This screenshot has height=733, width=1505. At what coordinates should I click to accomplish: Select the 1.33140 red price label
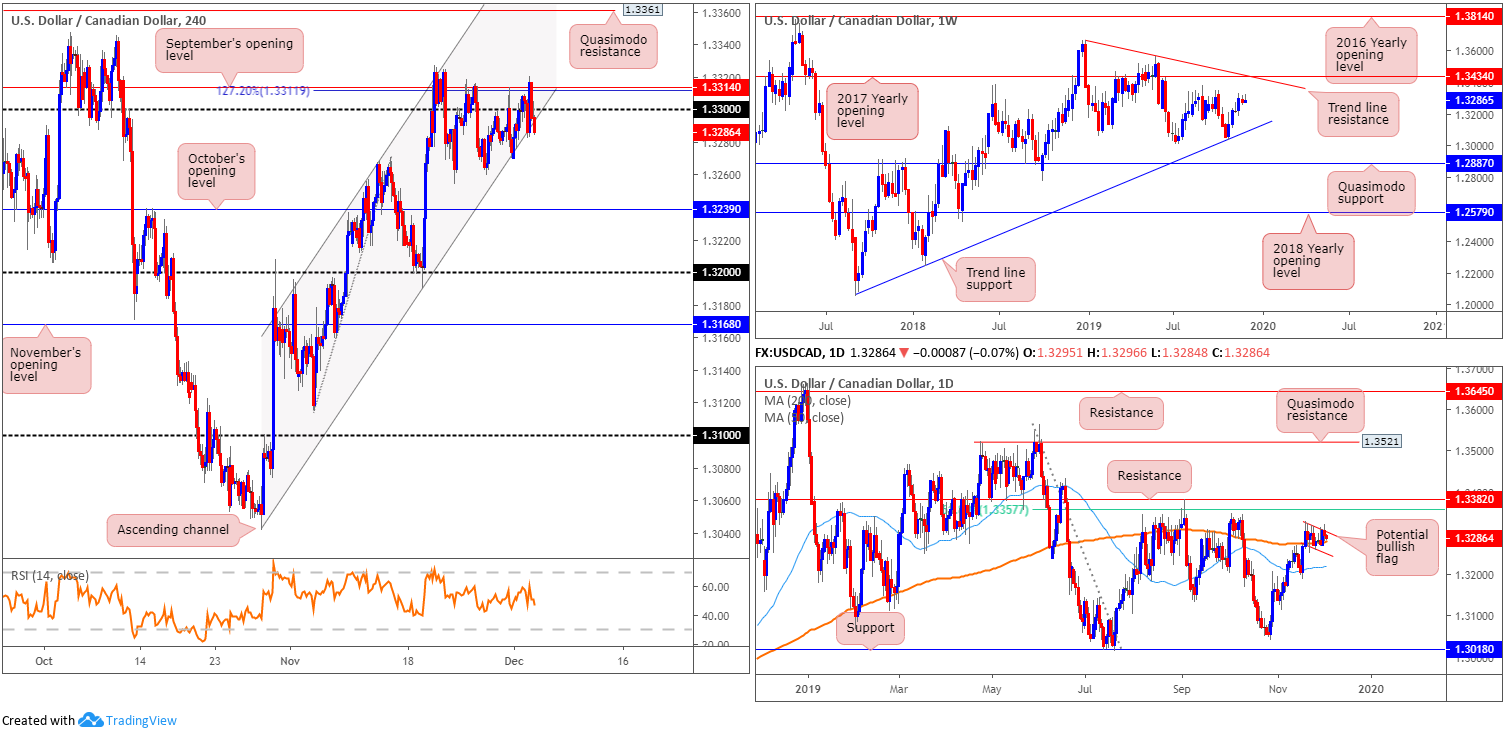point(719,89)
